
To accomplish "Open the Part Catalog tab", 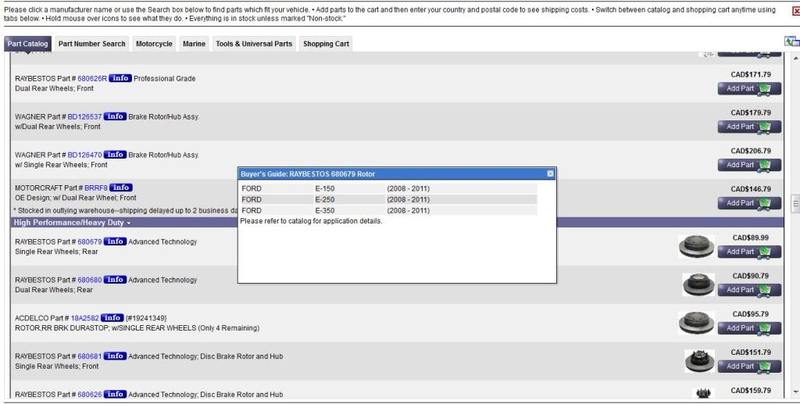I will tap(28, 44).
